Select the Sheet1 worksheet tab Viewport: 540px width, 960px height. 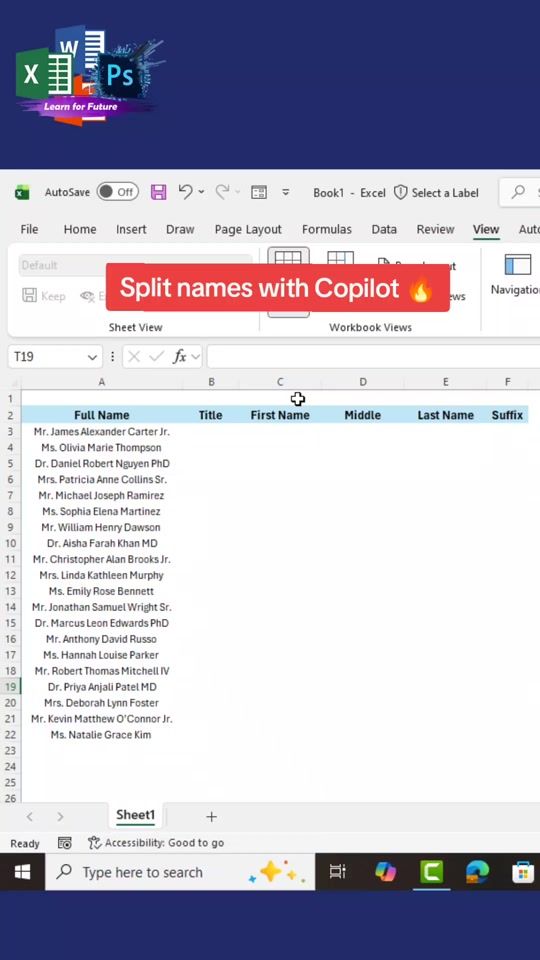pyautogui.click(x=135, y=815)
